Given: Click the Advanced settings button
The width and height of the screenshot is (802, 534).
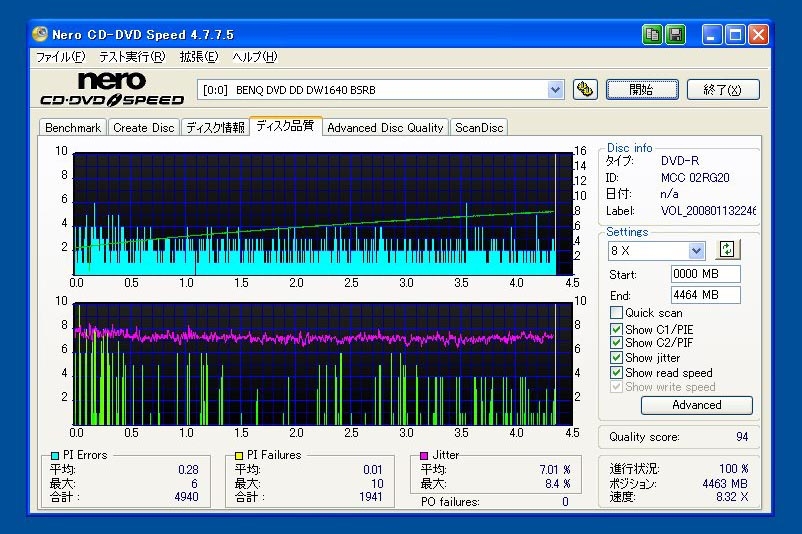Looking at the screenshot, I should coord(696,405).
